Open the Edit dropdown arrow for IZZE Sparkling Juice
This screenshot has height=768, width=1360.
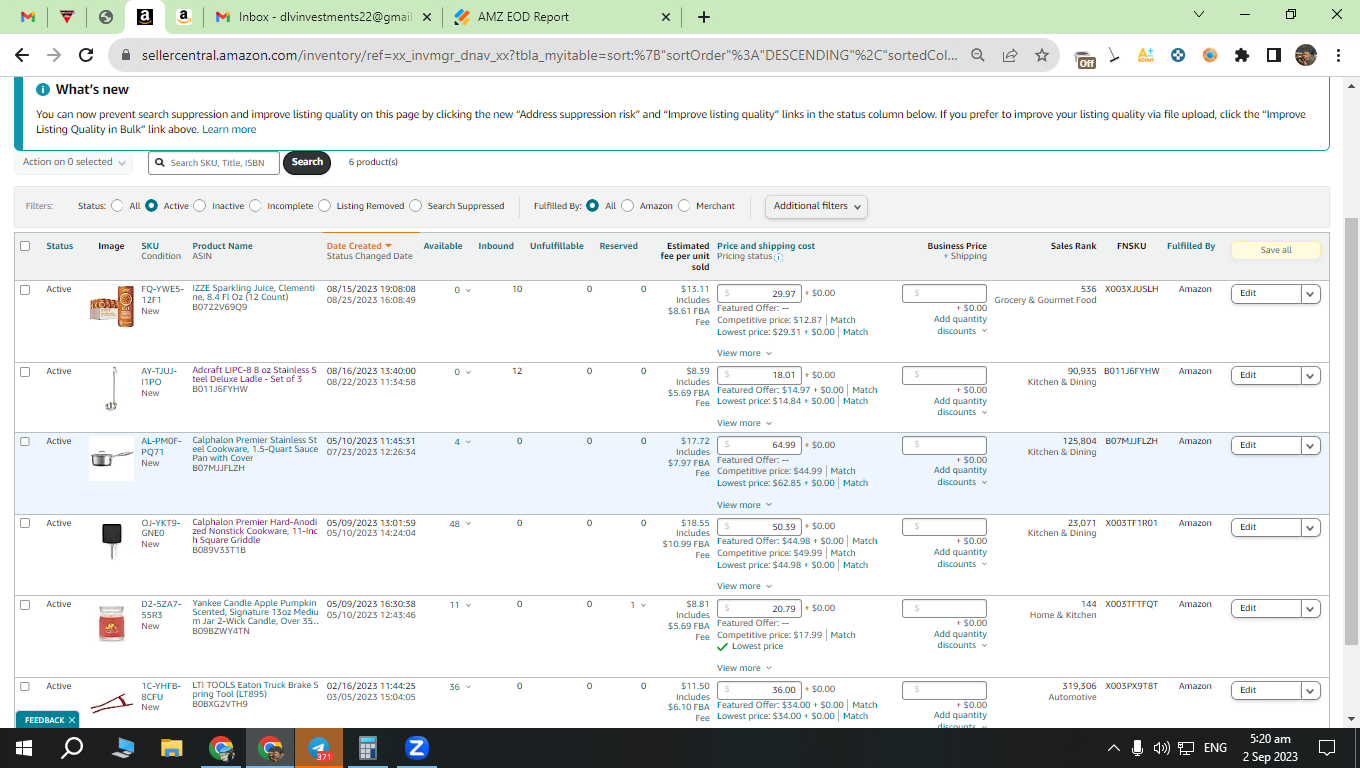tap(1311, 294)
